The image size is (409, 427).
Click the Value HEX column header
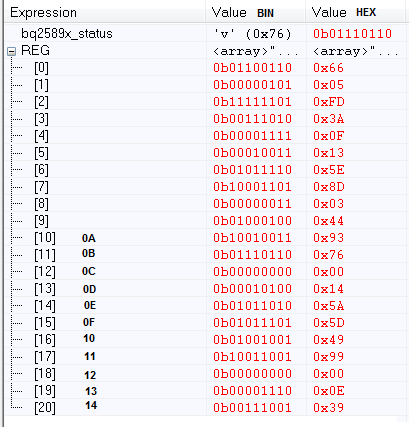(x=355, y=12)
